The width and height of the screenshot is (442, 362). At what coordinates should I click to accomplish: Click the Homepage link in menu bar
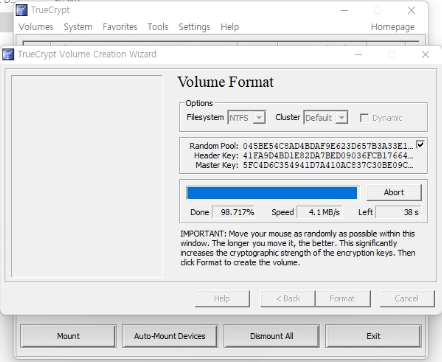pos(393,27)
